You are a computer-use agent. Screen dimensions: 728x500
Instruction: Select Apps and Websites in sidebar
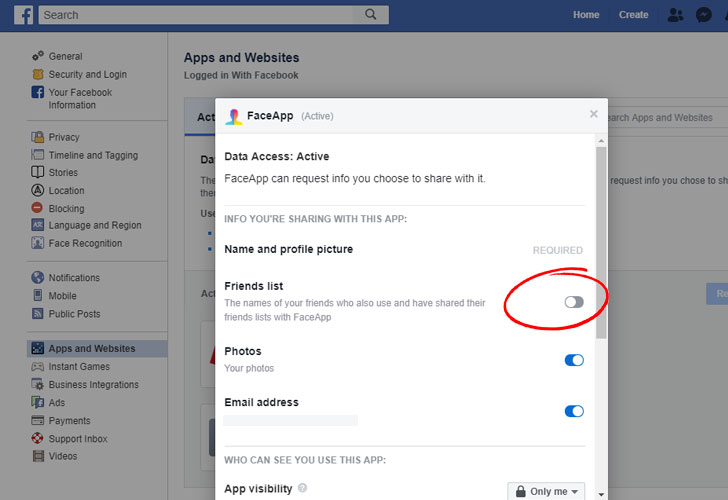click(x=98, y=348)
